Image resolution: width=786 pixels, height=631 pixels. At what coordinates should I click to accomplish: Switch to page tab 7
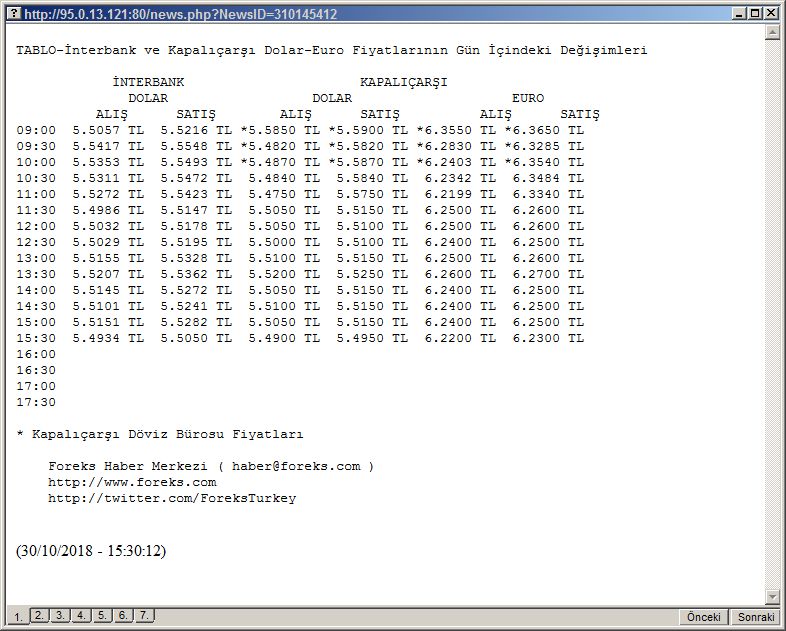coord(144,615)
